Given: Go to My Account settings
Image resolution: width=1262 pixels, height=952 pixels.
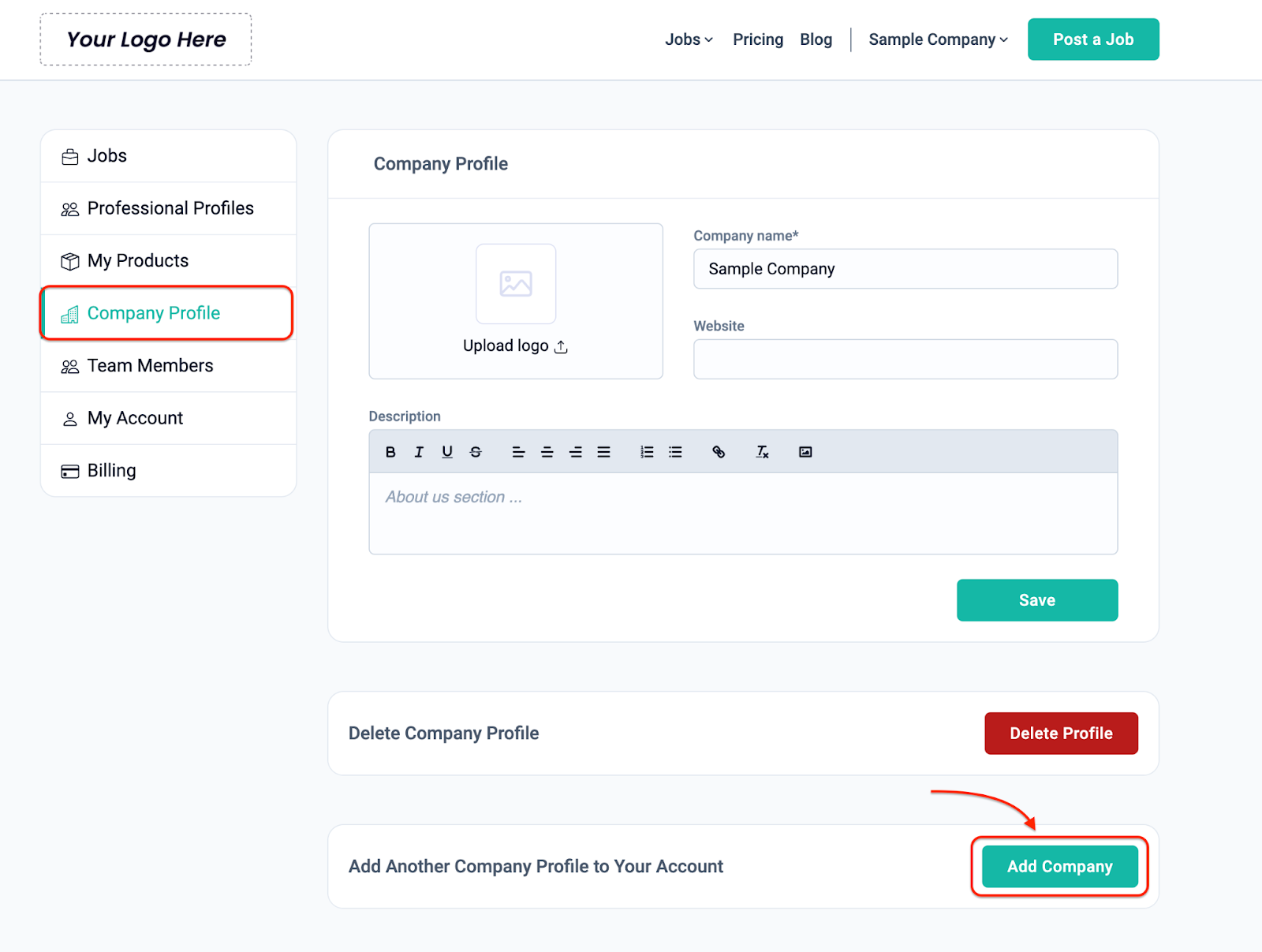Looking at the screenshot, I should 169,418.
